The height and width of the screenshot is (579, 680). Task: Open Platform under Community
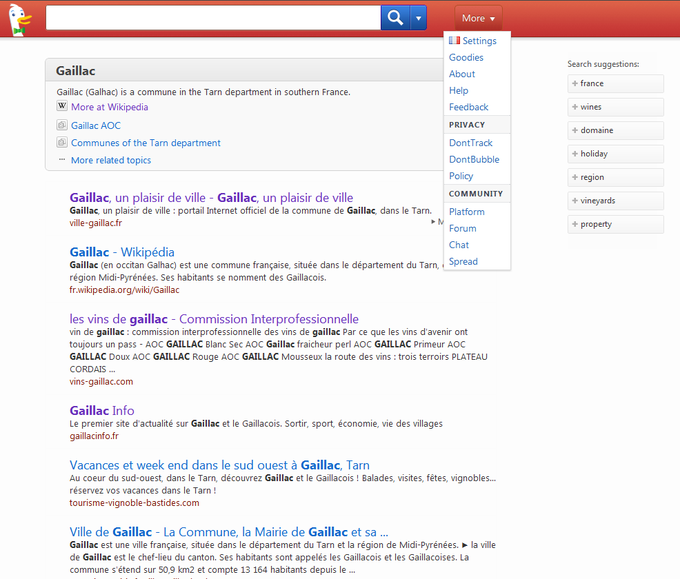point(467,212)
